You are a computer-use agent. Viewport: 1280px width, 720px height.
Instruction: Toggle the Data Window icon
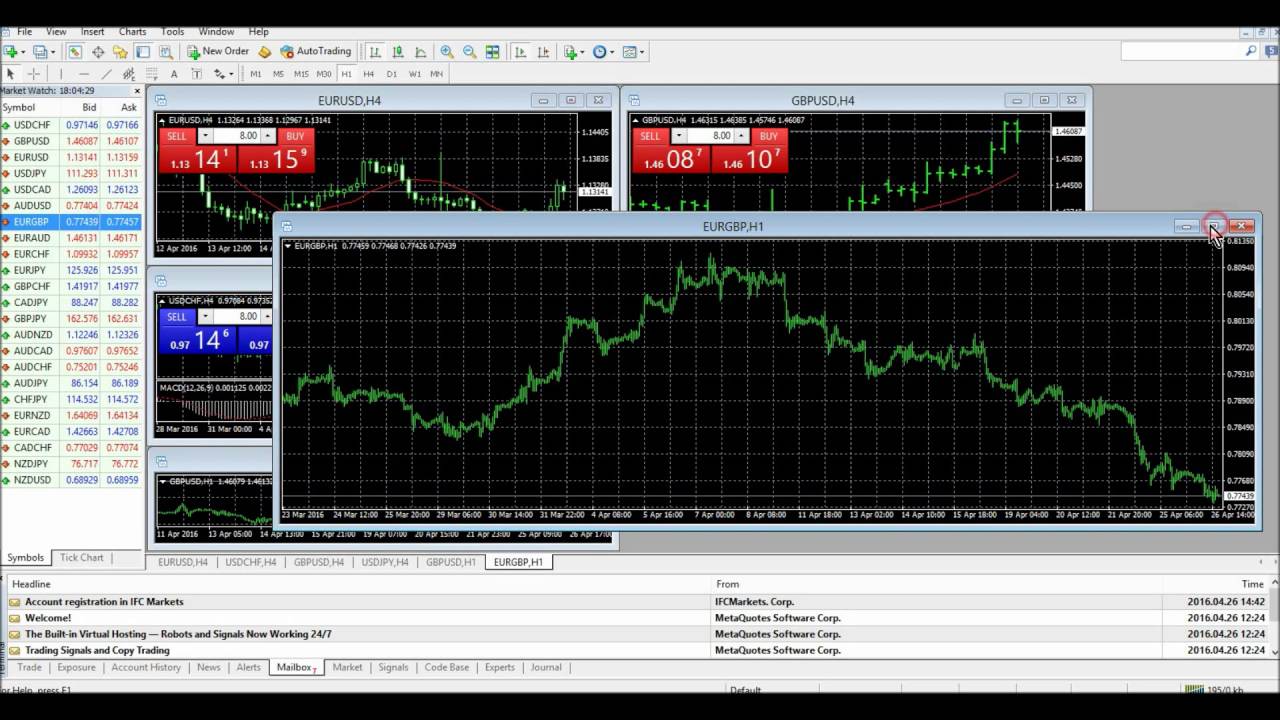point(98,52)
